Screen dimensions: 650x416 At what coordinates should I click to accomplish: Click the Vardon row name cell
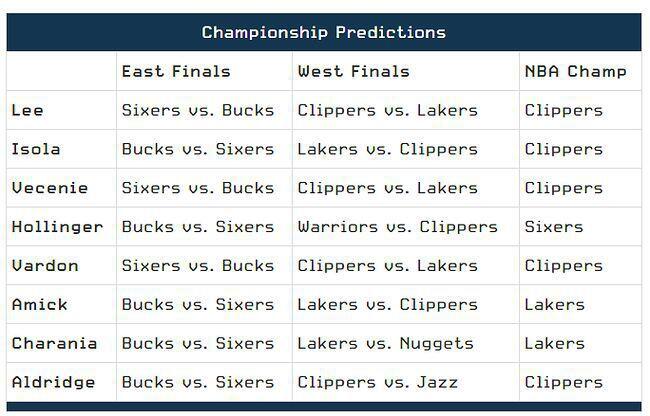pos(44,266)
